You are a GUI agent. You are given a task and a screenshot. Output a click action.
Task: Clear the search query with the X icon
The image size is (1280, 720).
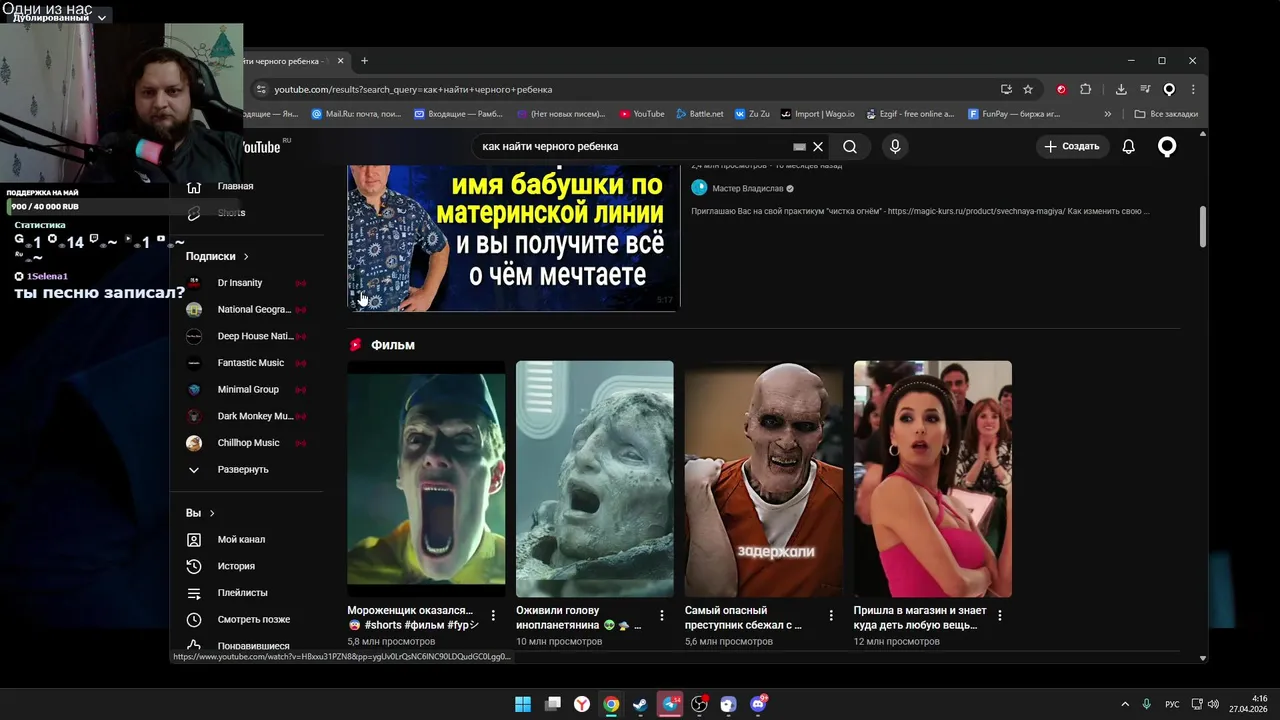pyautogui.click(x=818, y=147)
